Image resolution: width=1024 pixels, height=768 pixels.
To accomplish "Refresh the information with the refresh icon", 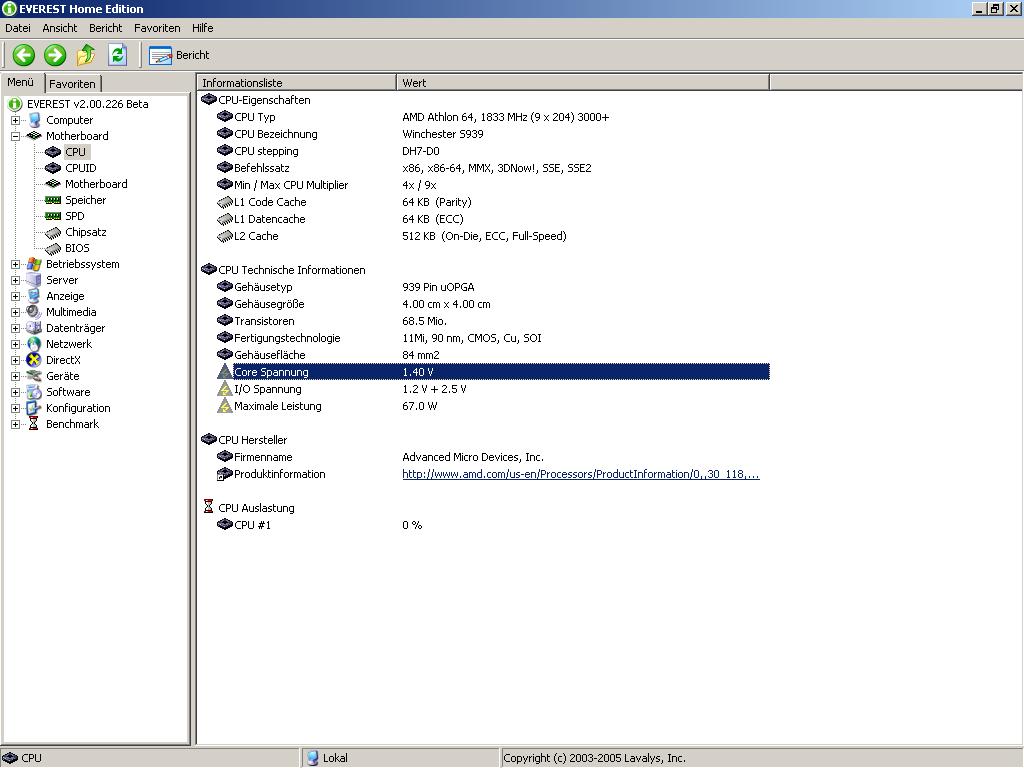I will [118, 55].
